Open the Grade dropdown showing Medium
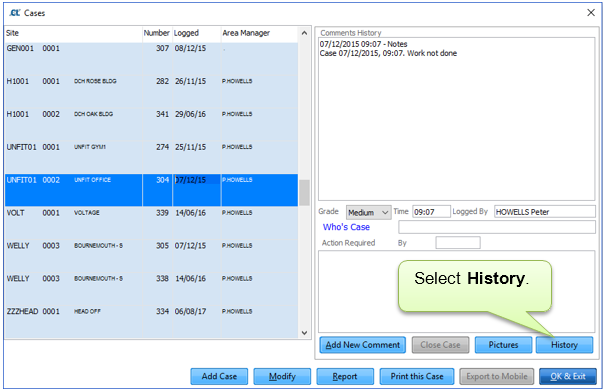605x392 pixels. 368,212
